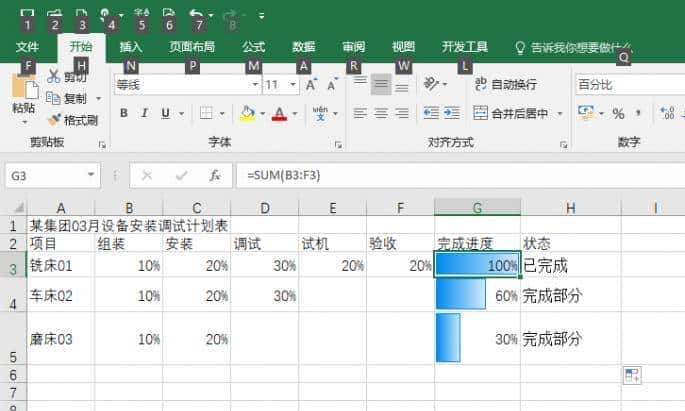Decrease indent in cell
The height and width of the screenshot is (411, 685).
tap(431, 113)
